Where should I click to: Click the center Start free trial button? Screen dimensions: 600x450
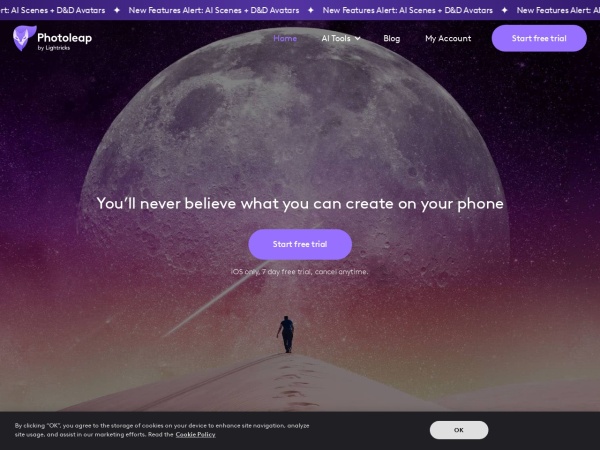point(300,244)
